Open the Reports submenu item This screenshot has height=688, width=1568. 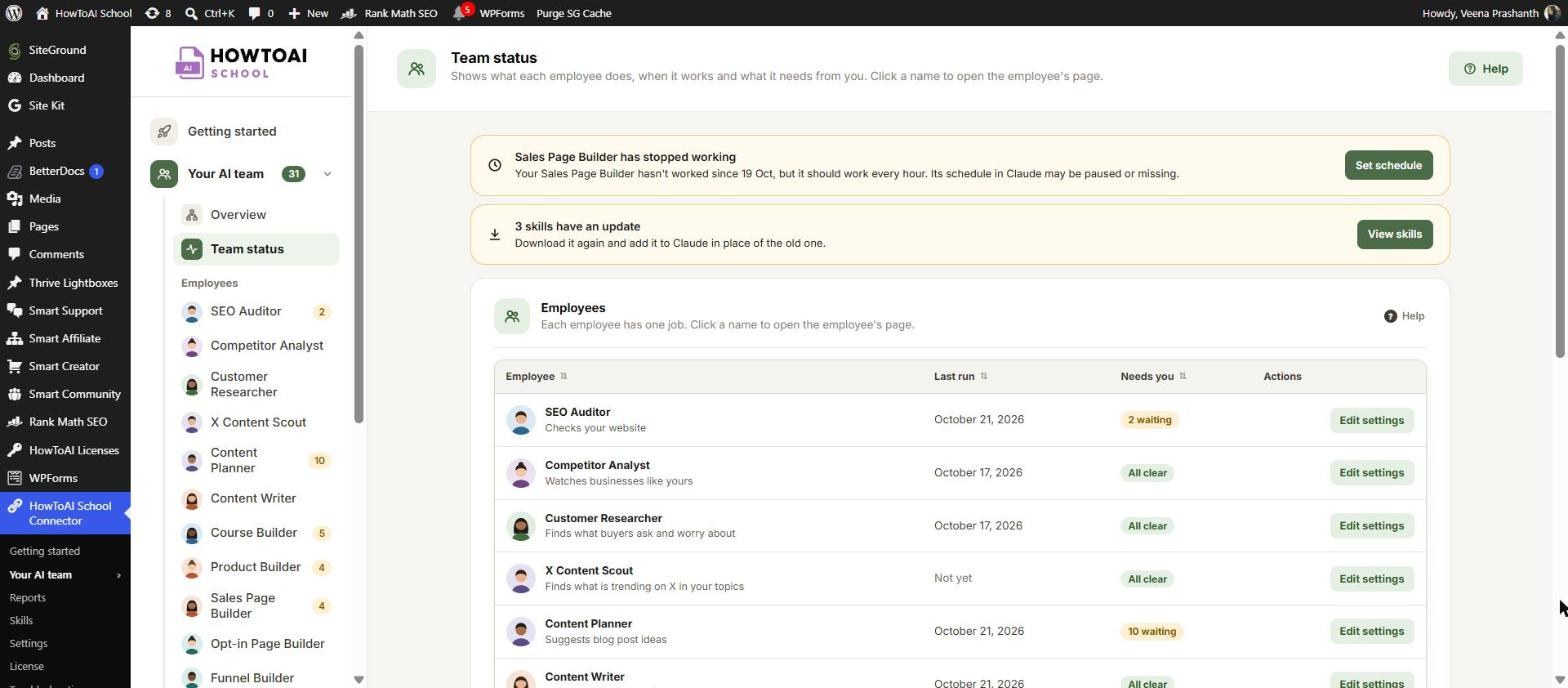coord(27,598)
